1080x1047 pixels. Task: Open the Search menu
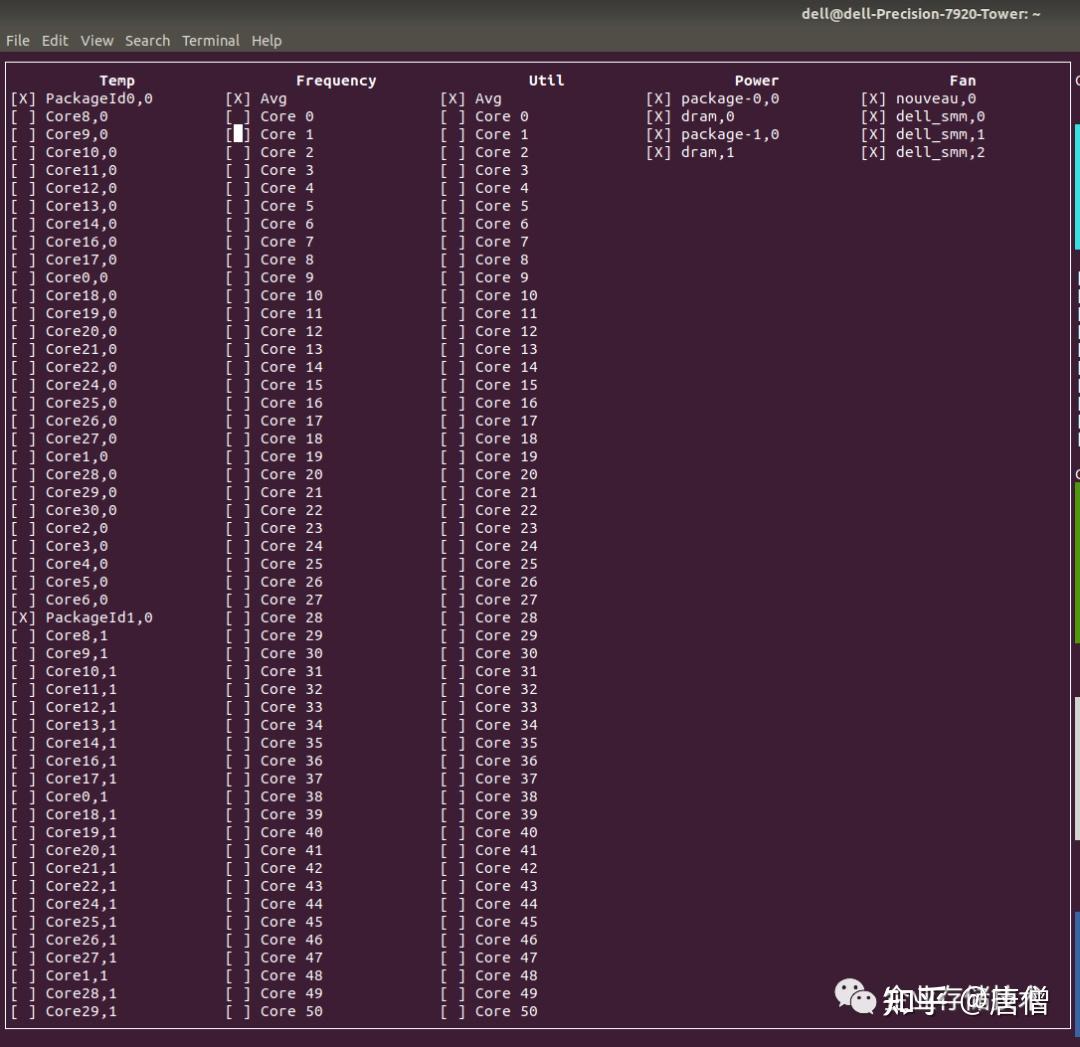147,40
